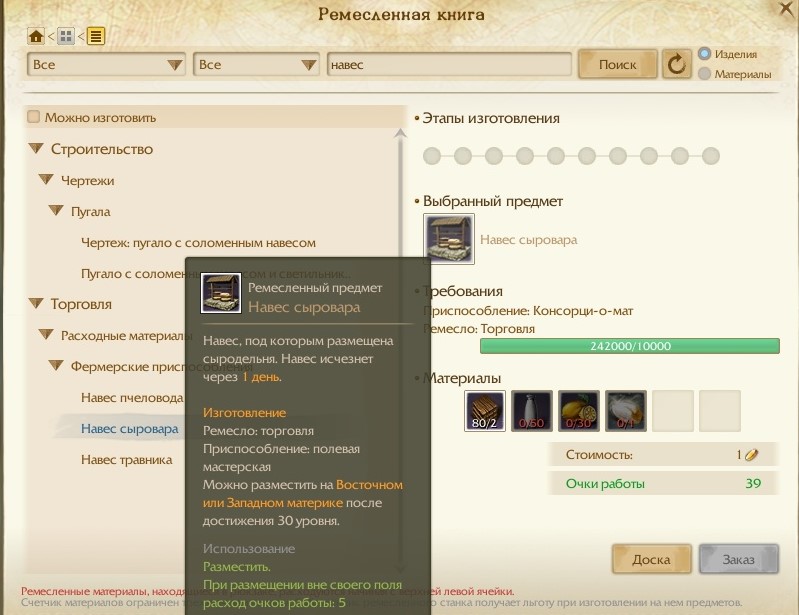Open Чертеж: пугало с соломенным навесом
Viewport: 799px width, 615px height.
(x=198, y=243)
